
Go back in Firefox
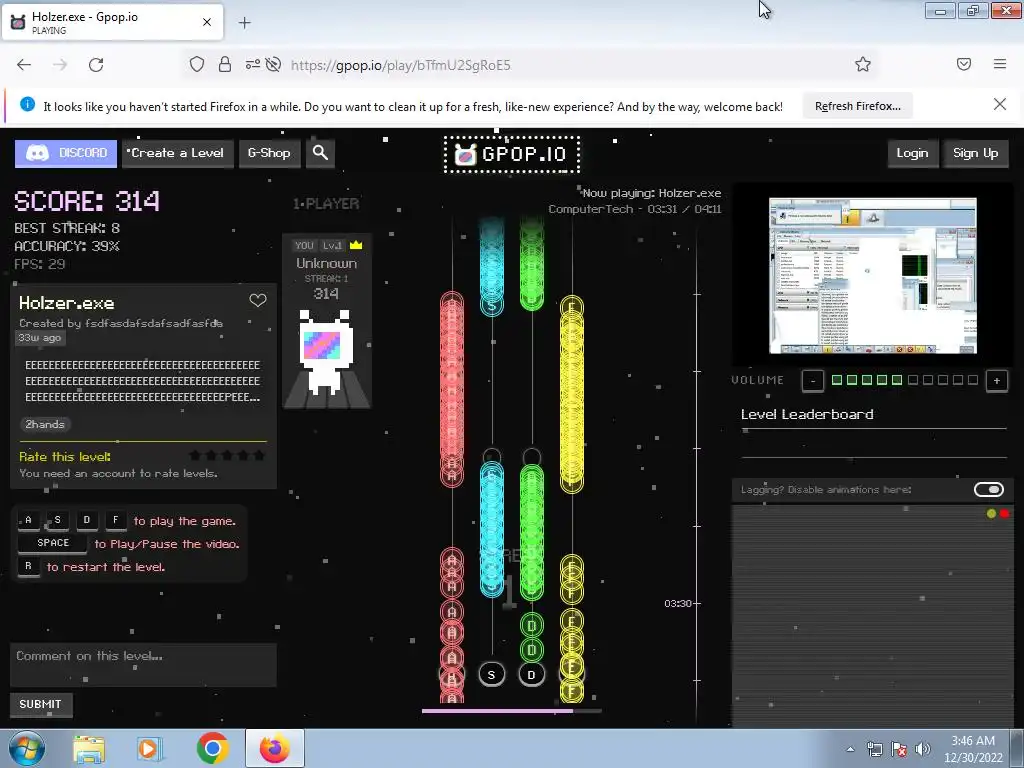pos(24,65)
